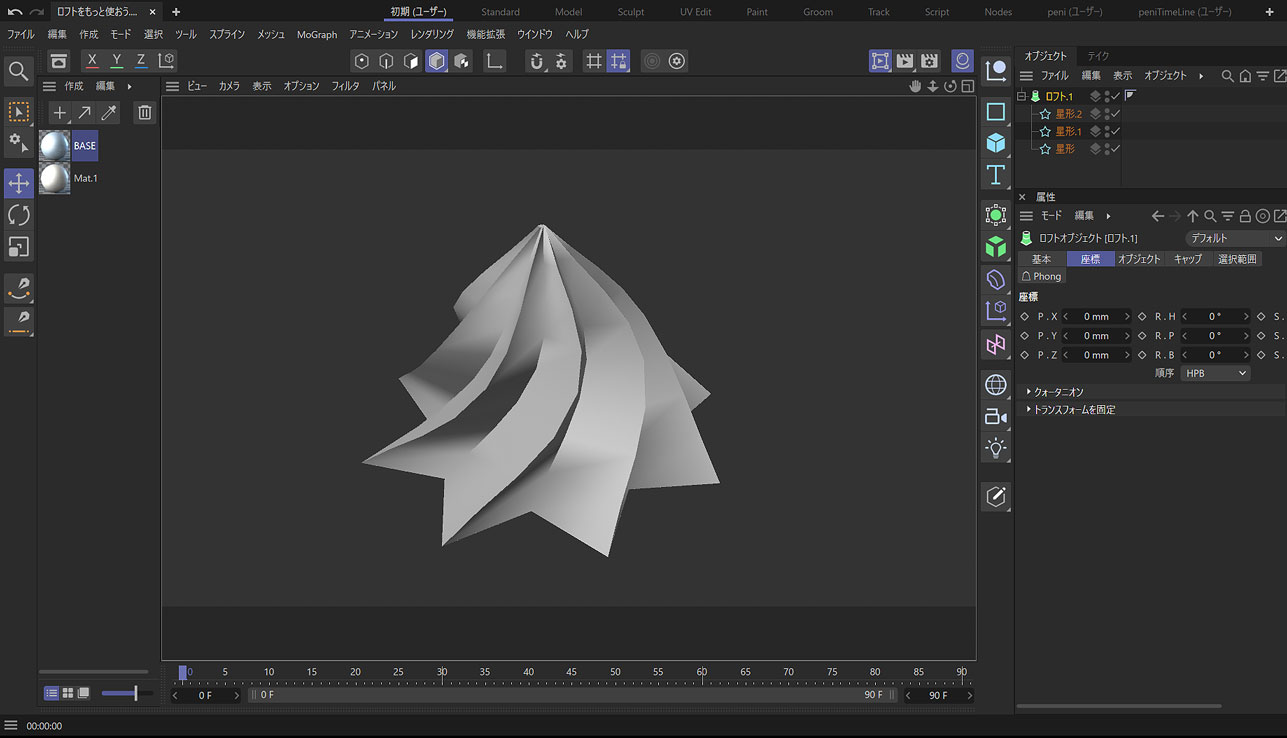
Task: Add a Light object
Action: click(995, 448)
